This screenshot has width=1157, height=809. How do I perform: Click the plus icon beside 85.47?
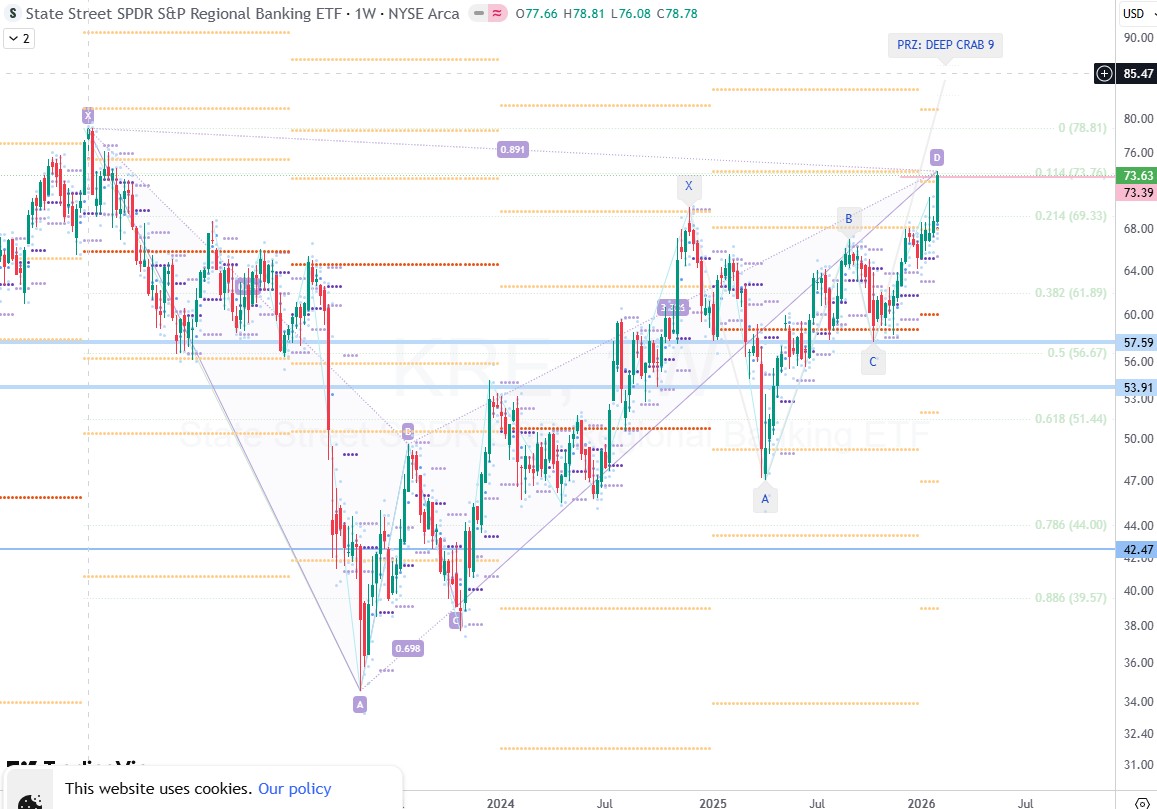1104,73
